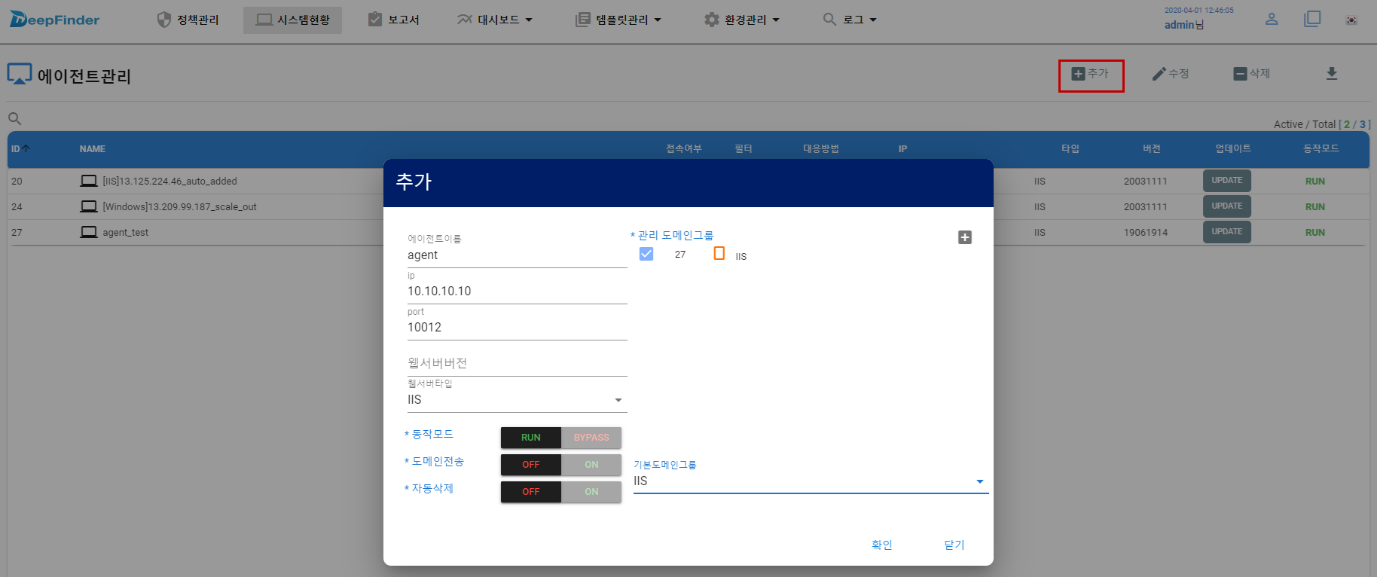The image size is (1377, 577).
Task: Click the download icon
Action: (1331, 74)
